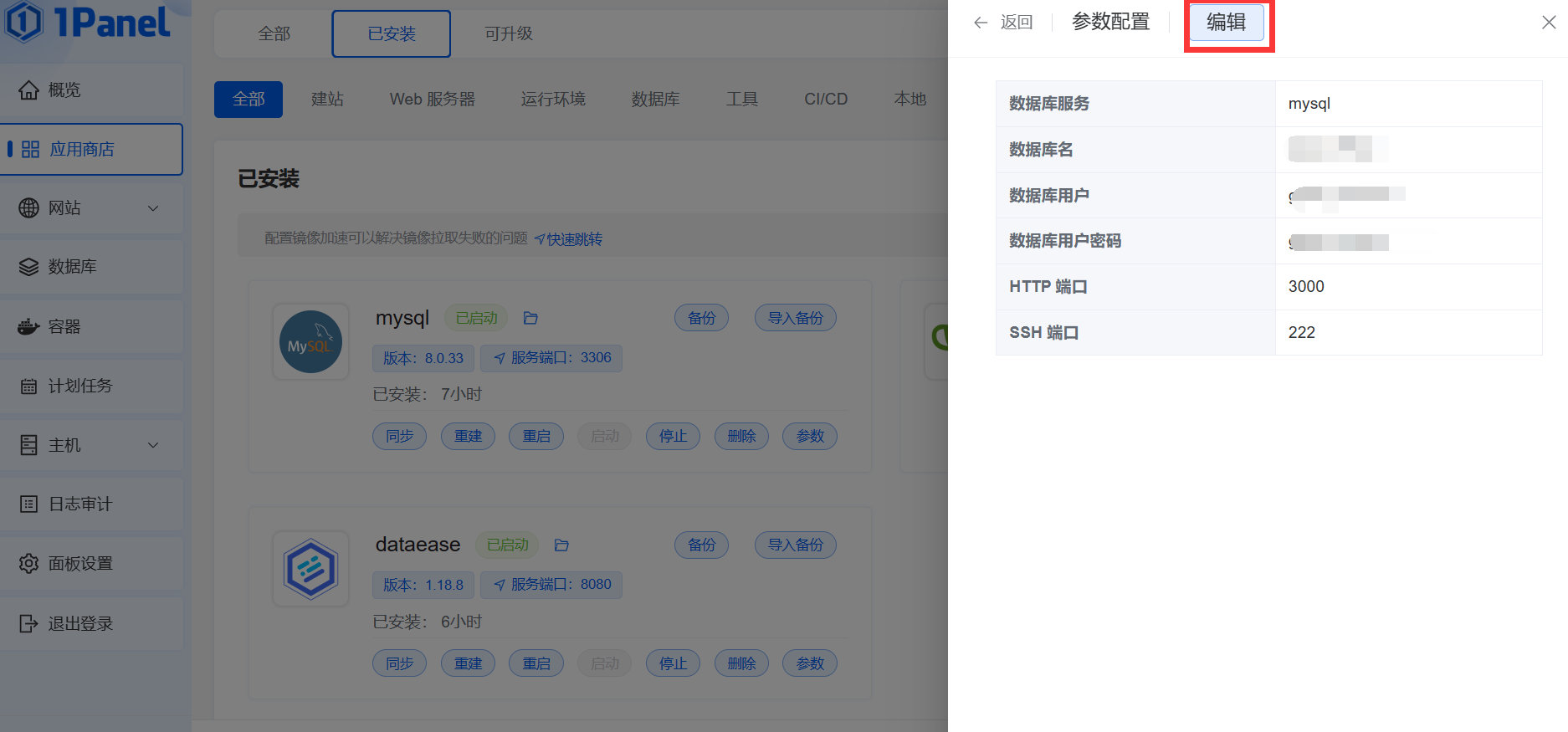Log out via sidebar exit option

[x=90, y=623]
